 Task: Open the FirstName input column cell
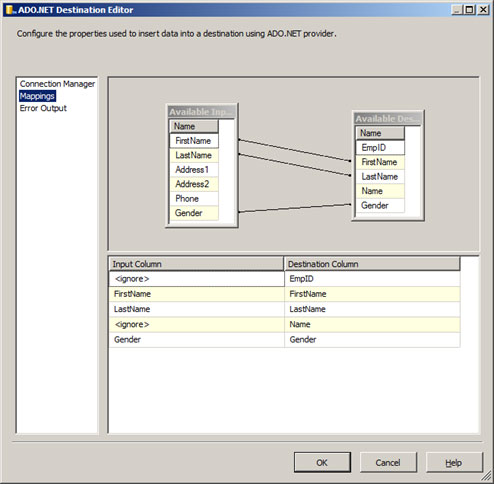click(197, 294)
